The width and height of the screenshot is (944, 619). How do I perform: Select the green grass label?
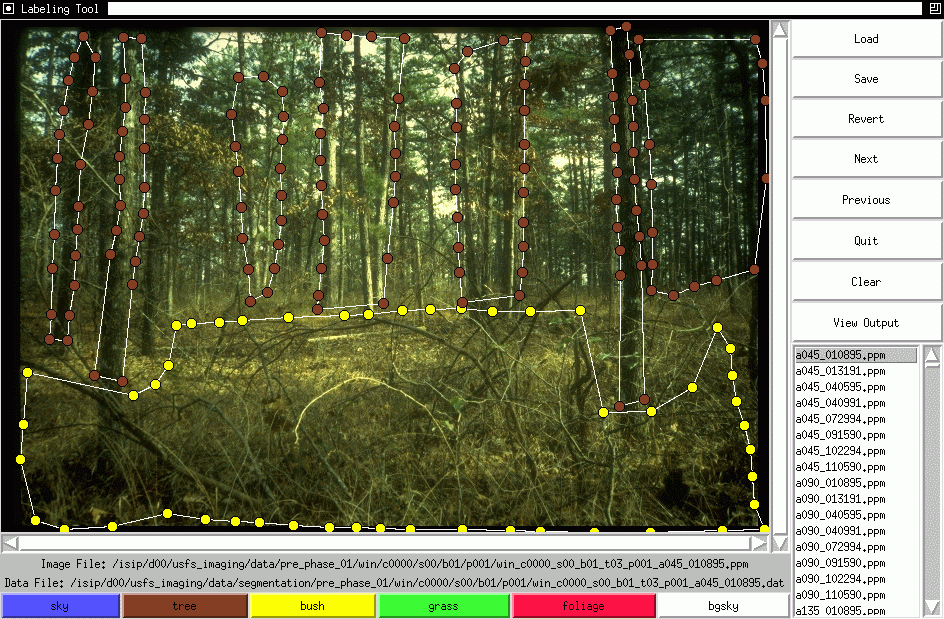(x=443, y=606)
